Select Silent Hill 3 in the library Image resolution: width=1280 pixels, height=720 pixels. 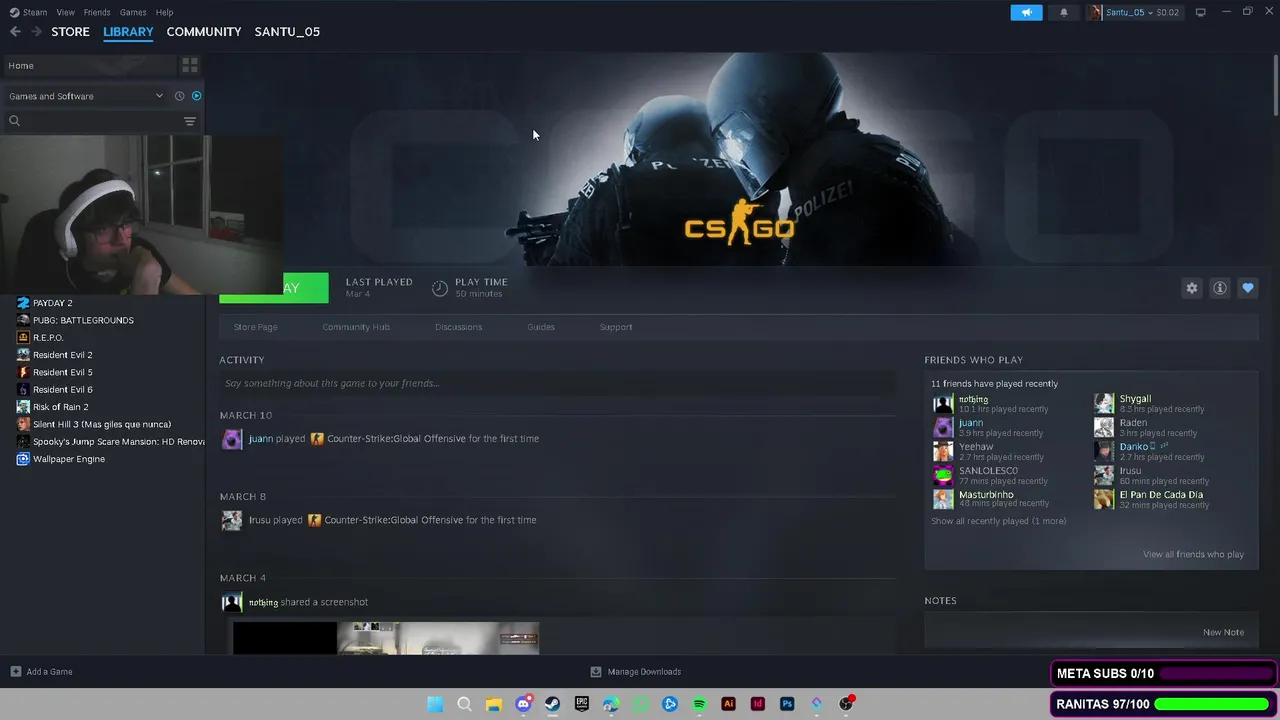coord(101,424)
